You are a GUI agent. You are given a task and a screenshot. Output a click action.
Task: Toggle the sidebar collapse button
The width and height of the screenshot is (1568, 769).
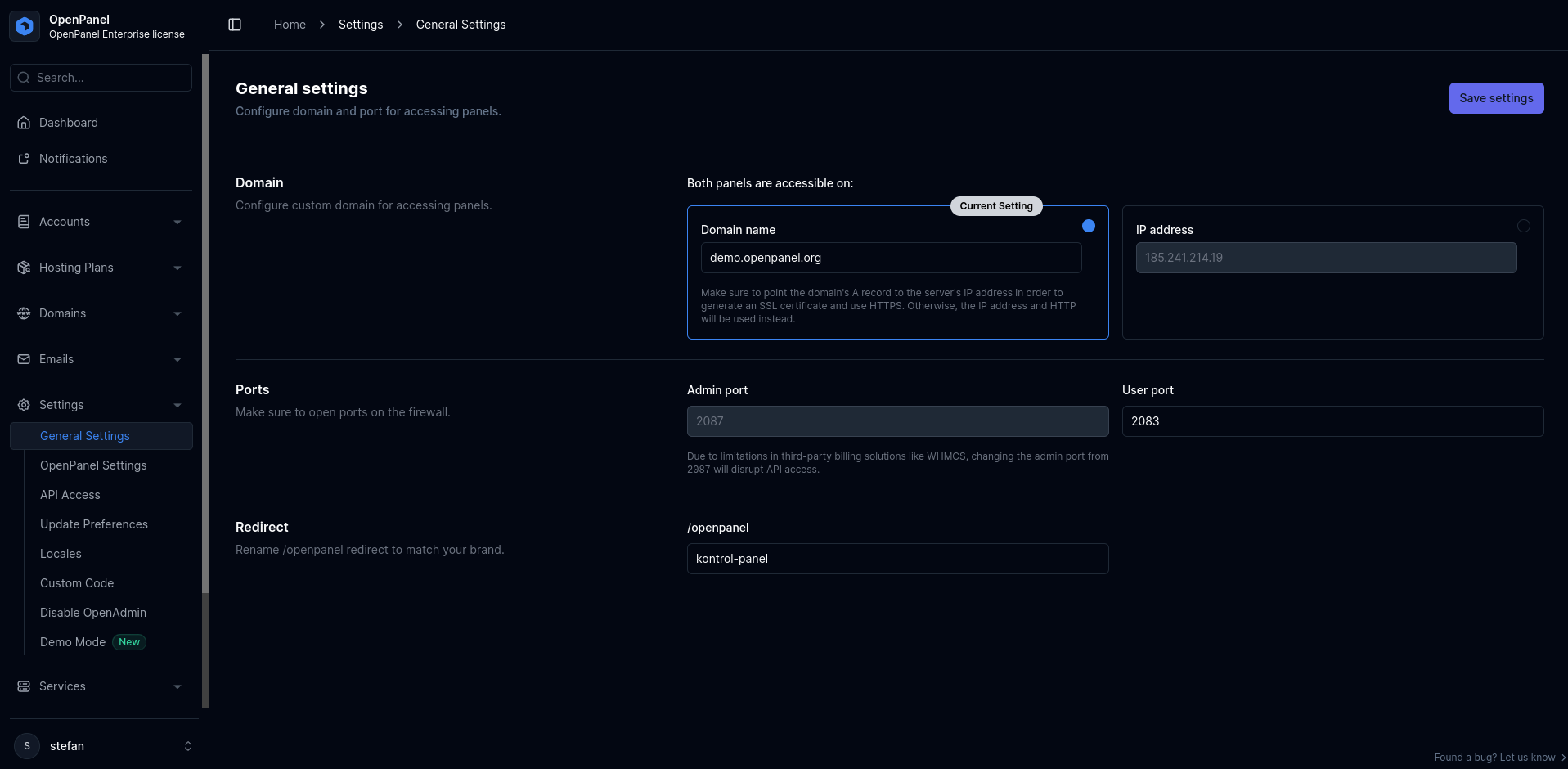click(x=235, y=25)
